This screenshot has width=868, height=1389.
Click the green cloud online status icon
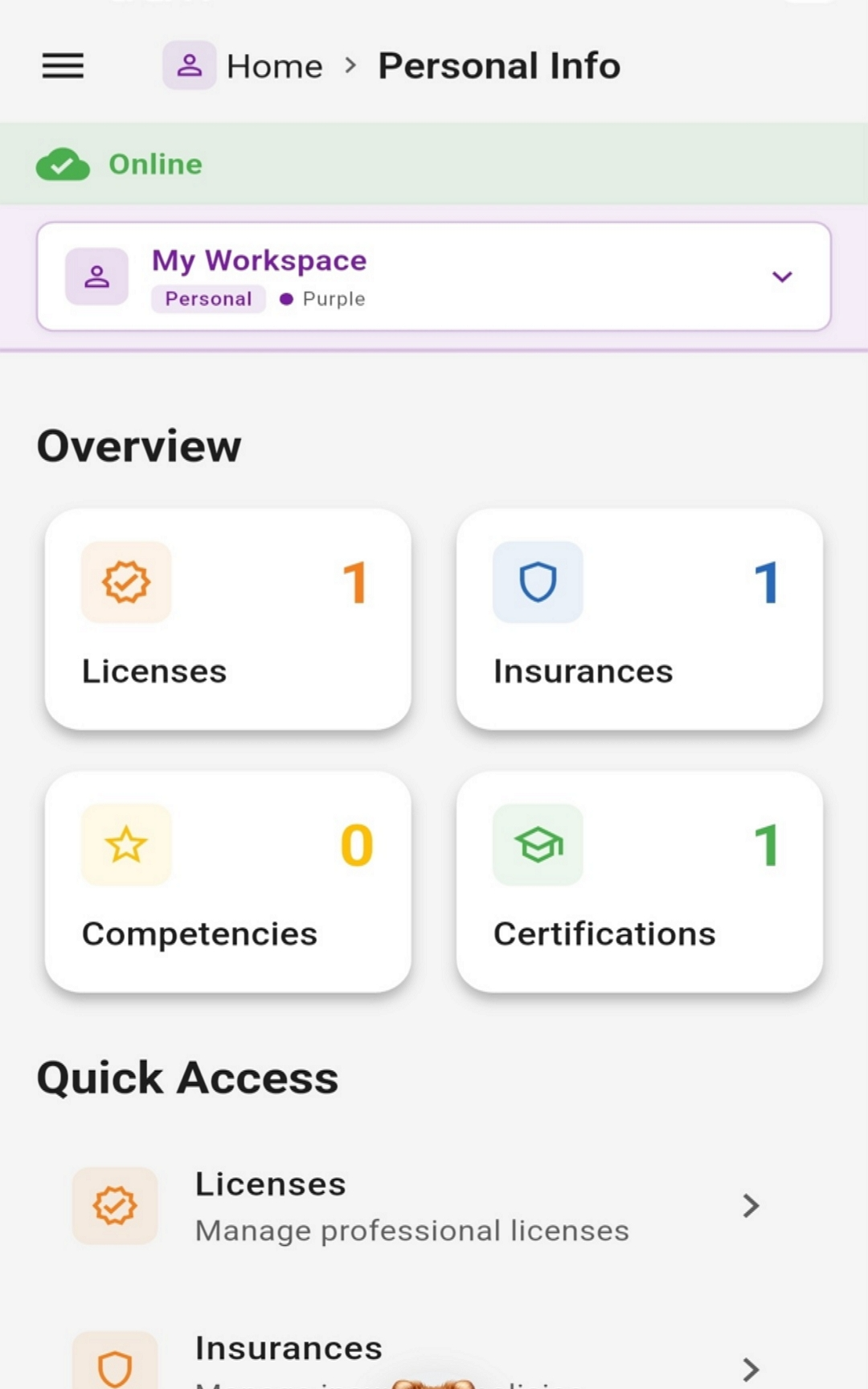coord(63,165)
